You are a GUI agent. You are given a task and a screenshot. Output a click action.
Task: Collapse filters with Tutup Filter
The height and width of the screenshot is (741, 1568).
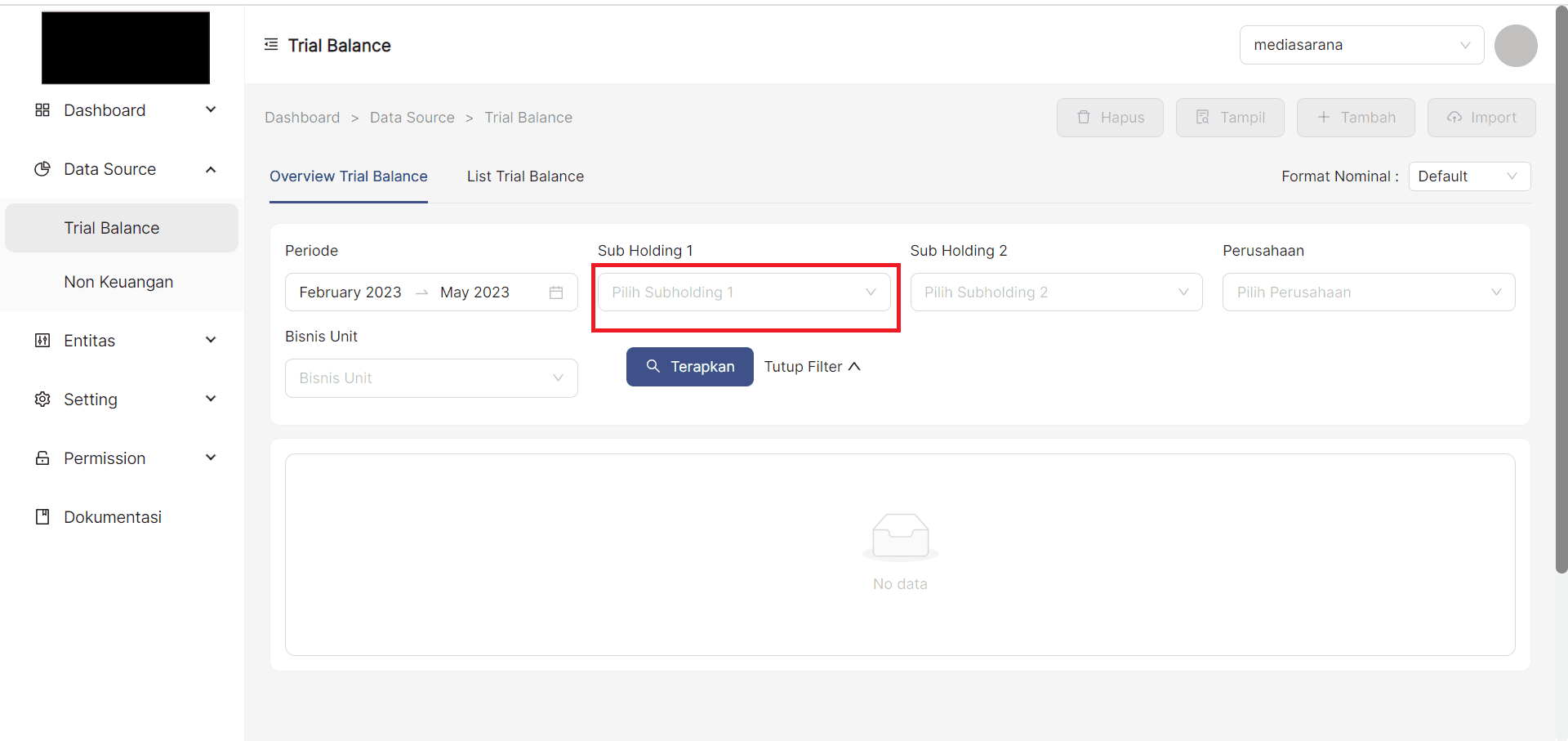coord(812,367)
